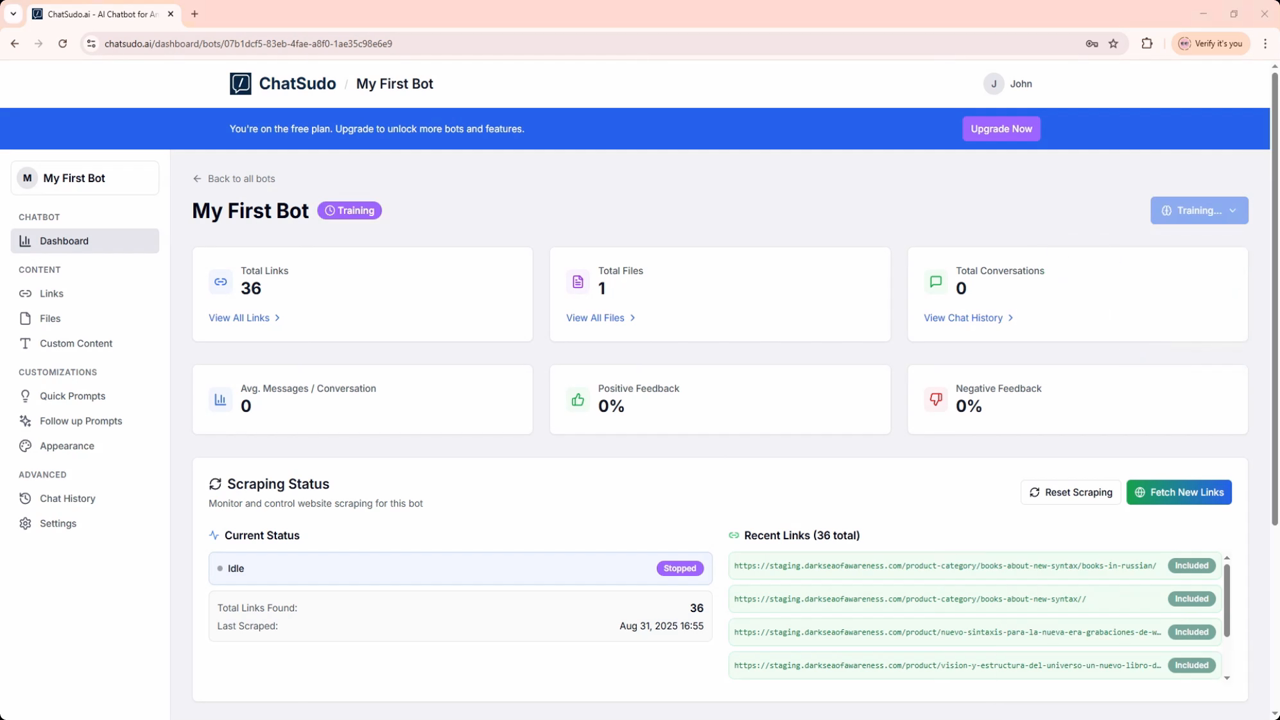Viewport: 1280px width, 720px height.
Task: Open the View Chat History link
Action: (x=969, y=318)
